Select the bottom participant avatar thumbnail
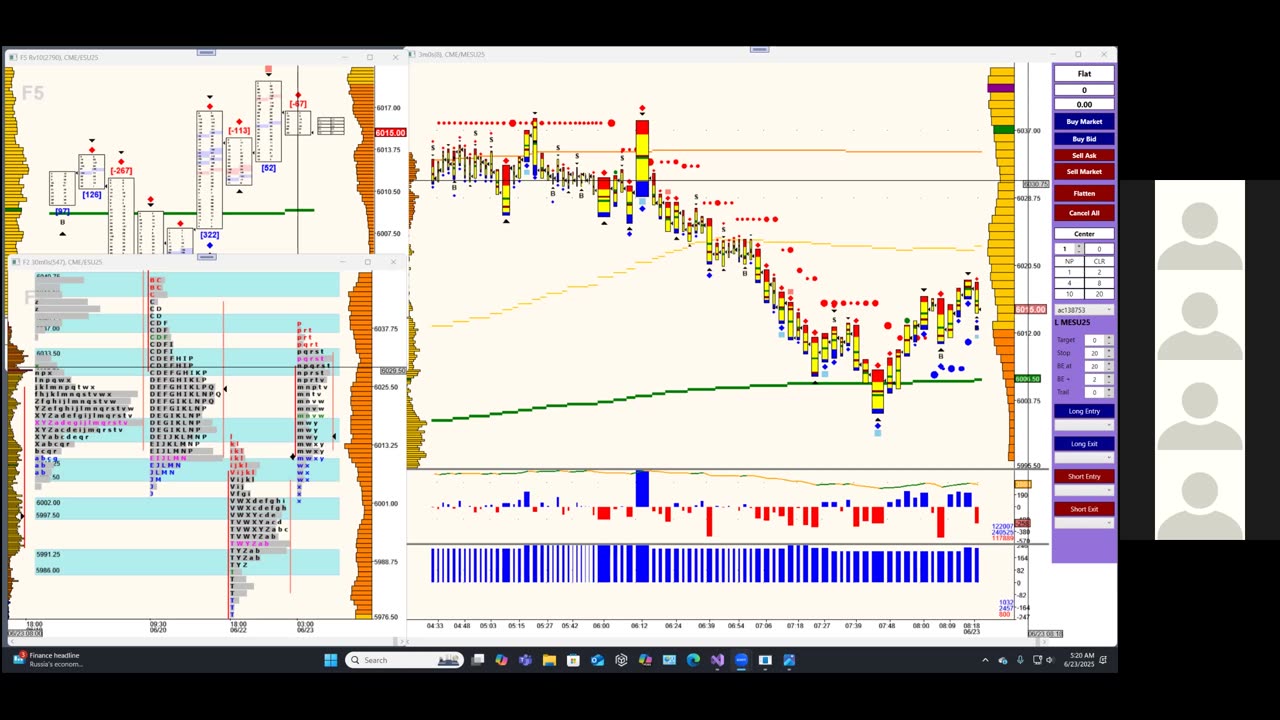The width and height of the screenshot is (1280, 720). 1200,505
